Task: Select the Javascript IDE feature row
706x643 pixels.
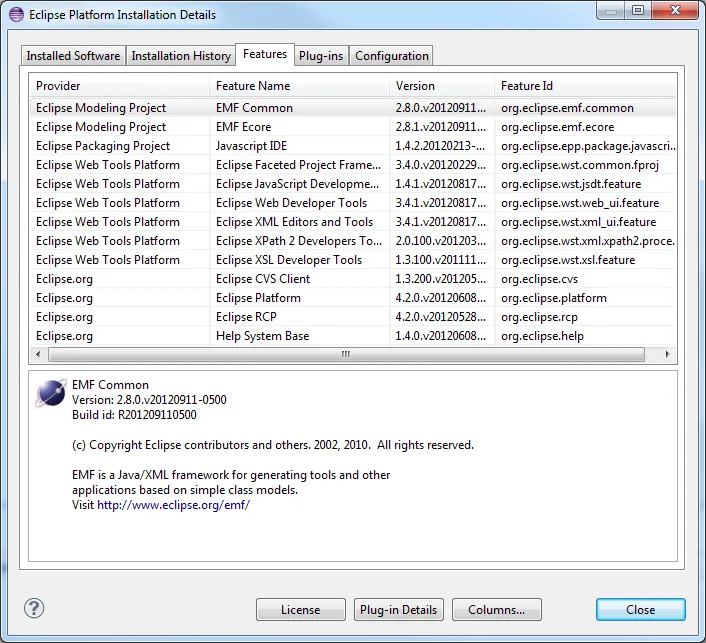Action: [x=353, y=145]
